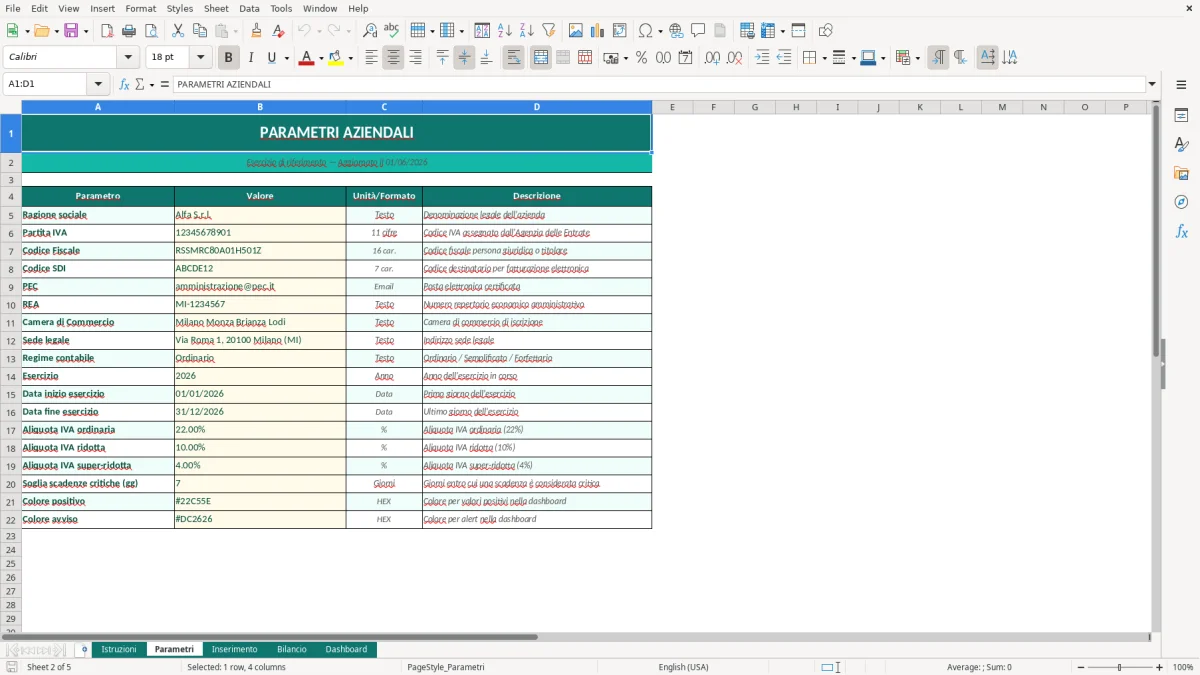Expand background color palette arrow

tap(350, 58)
